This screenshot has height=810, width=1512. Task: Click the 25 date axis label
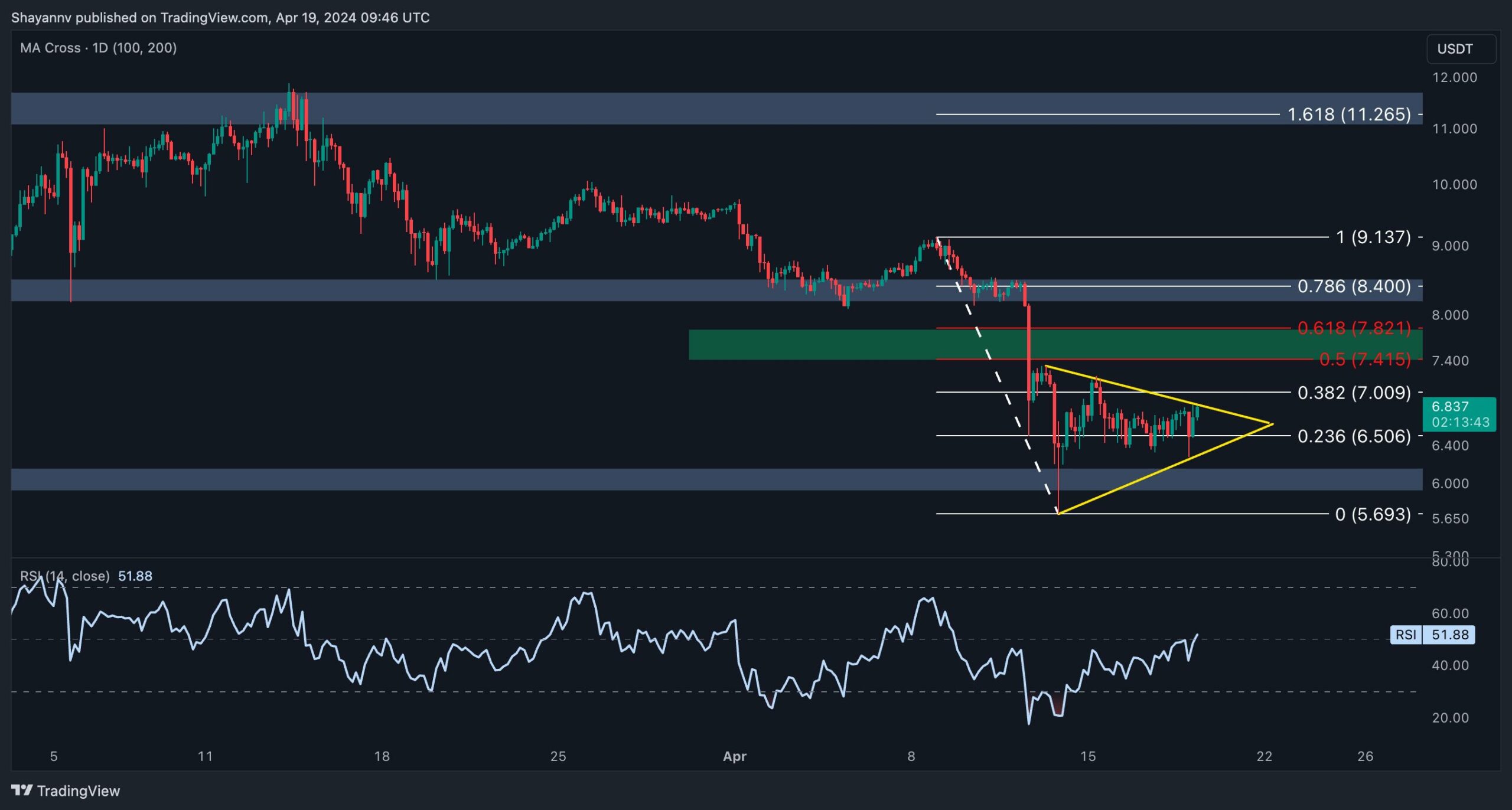[x=558, y=756]
